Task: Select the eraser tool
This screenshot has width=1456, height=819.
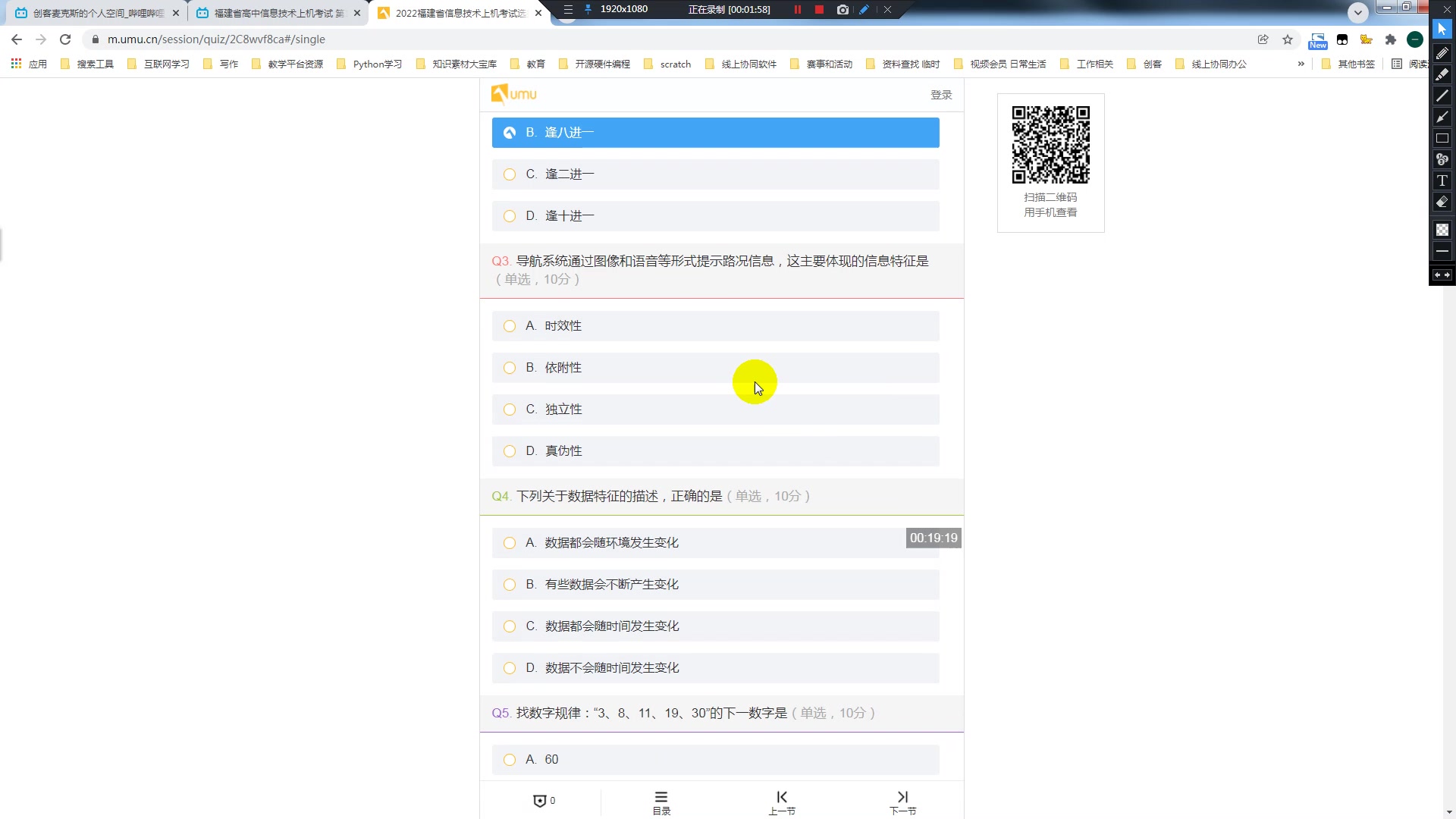Action: [x=1442, y=202]
